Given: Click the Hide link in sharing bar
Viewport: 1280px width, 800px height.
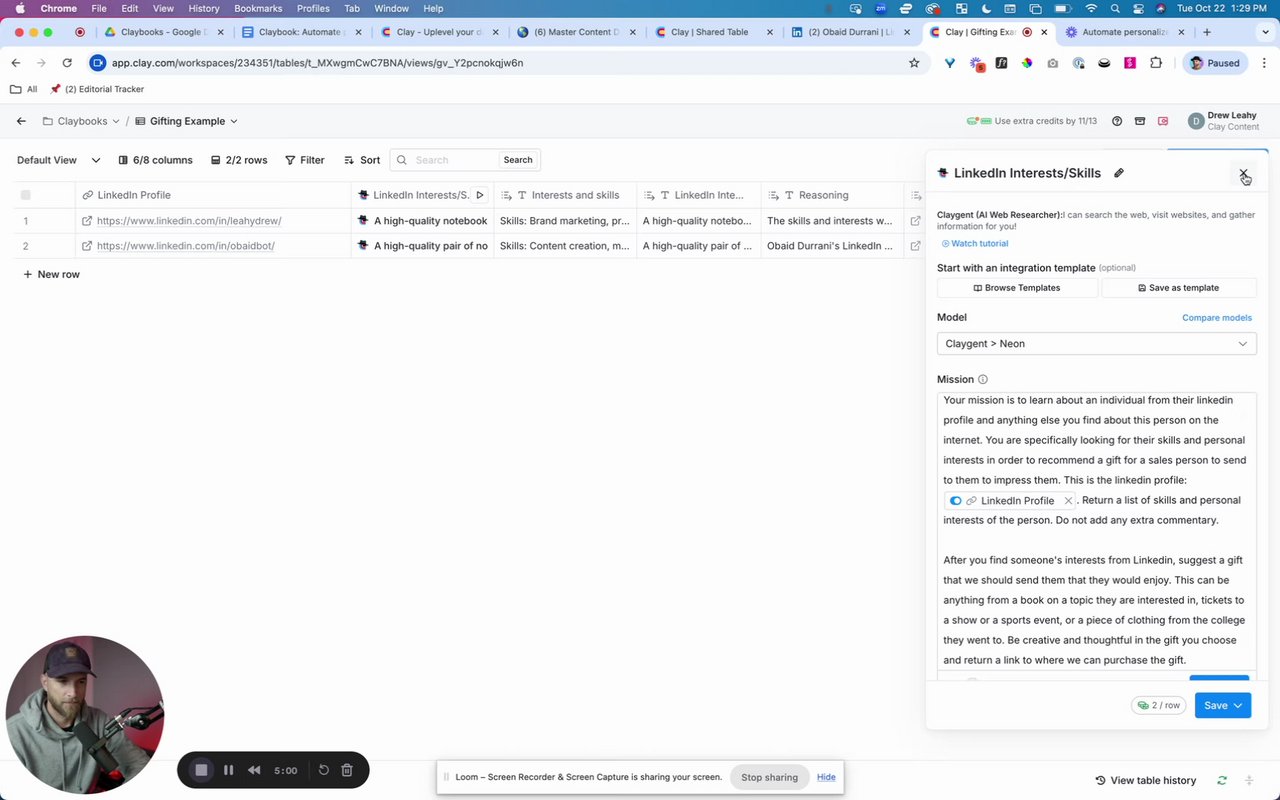Looking at the screenshot, I should (x=826, y=777).
